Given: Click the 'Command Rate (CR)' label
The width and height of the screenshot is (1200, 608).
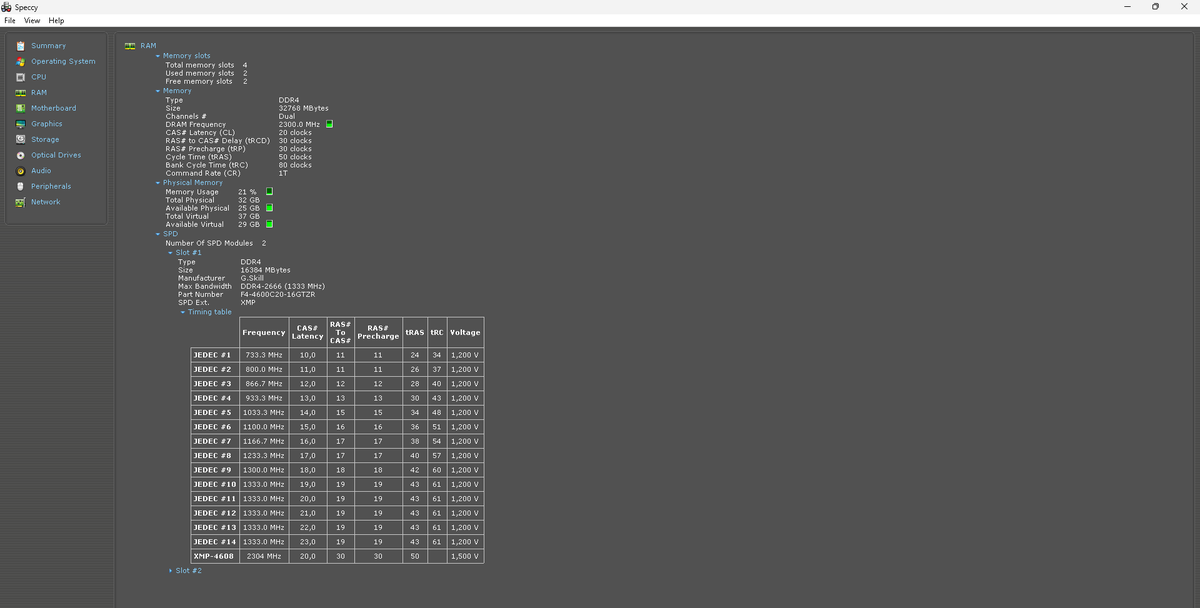Looking at the screenshot, I should point(203,173).
